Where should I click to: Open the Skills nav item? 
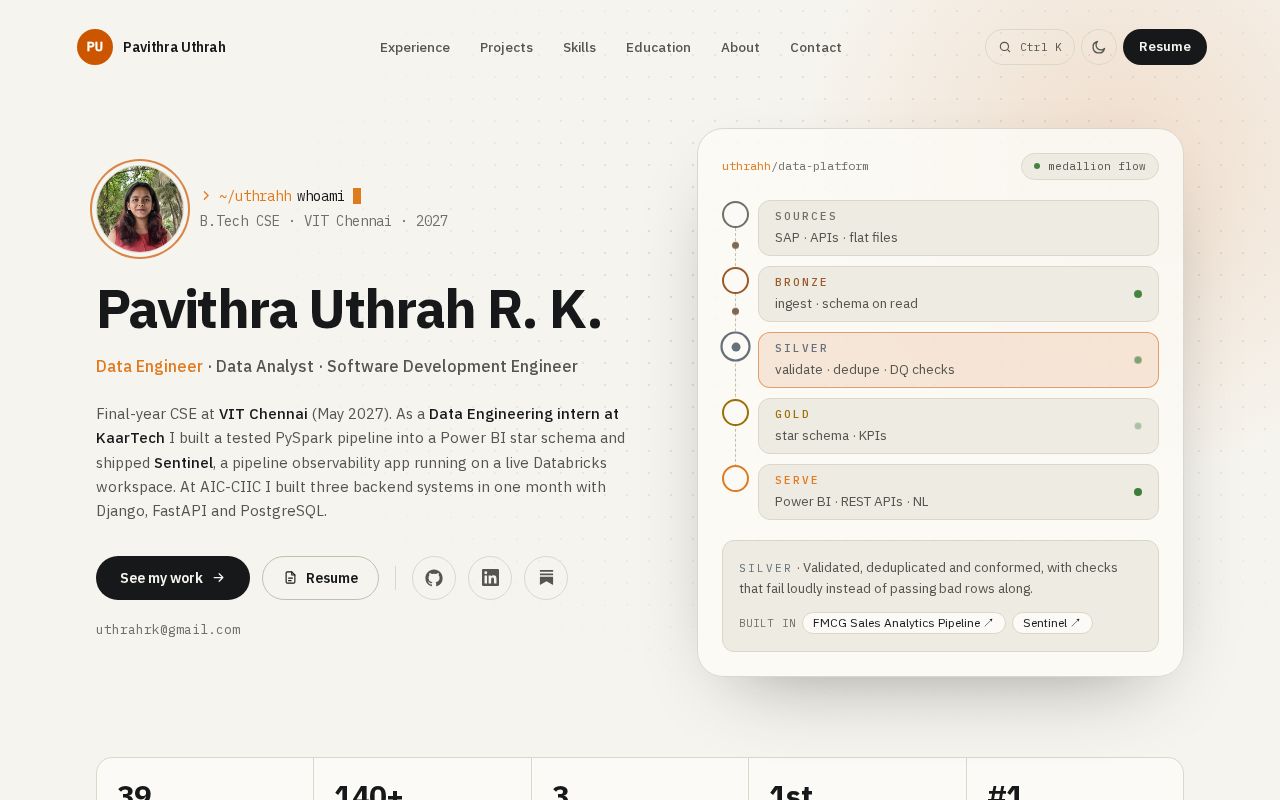(x=579, y=47)
